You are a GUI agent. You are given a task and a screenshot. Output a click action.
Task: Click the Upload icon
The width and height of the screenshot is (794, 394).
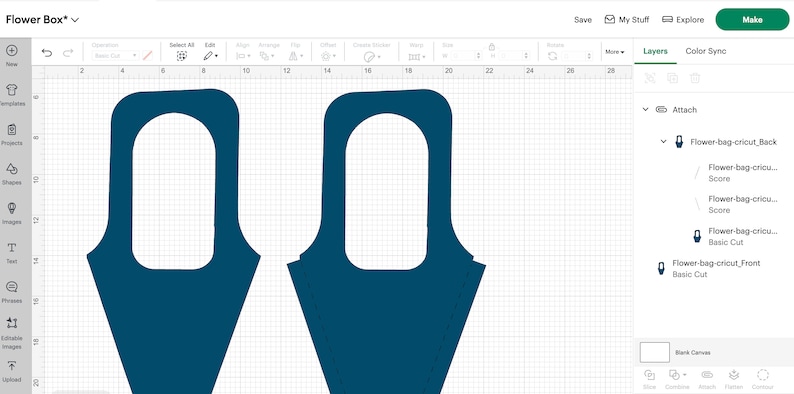(12, 366)
